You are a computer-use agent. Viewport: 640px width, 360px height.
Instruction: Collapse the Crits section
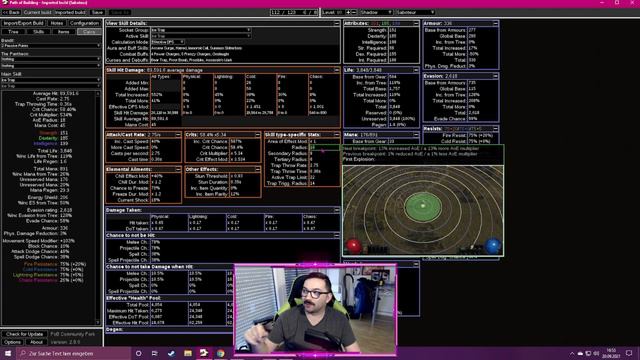click(257, 134)
